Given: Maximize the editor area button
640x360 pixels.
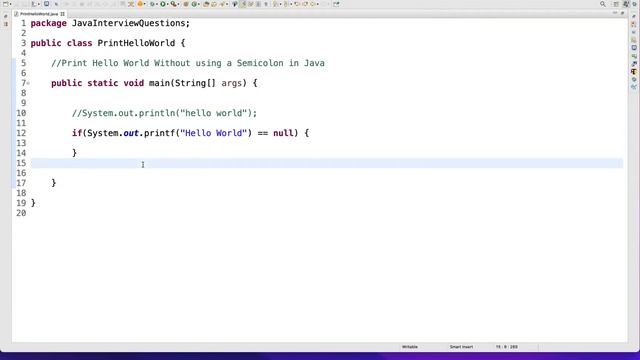Looking at the screenshot, I should pyautogui.click(x=622, y=13).
